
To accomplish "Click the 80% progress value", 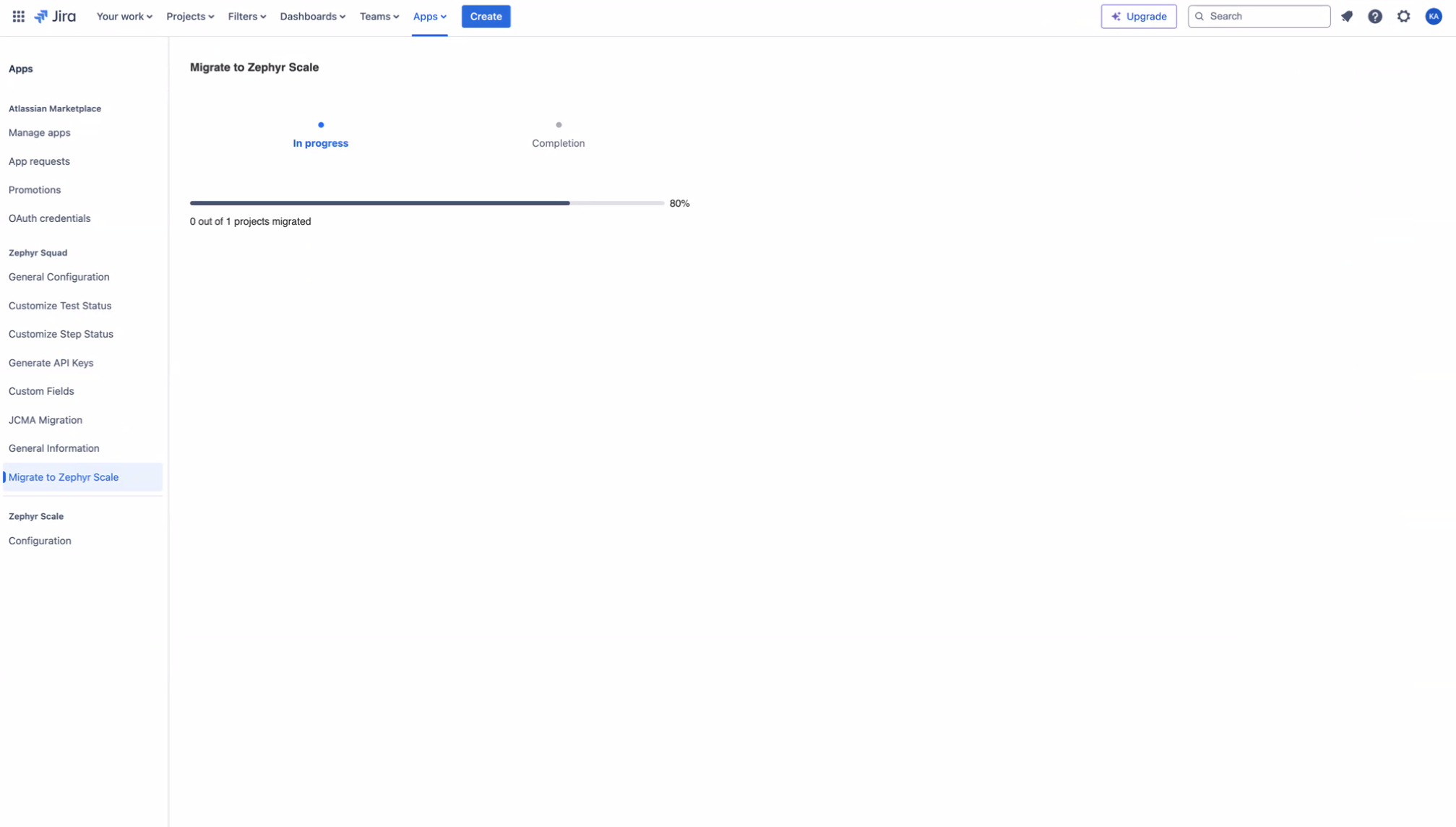I will pyautogui.click(x=679, y=203).
